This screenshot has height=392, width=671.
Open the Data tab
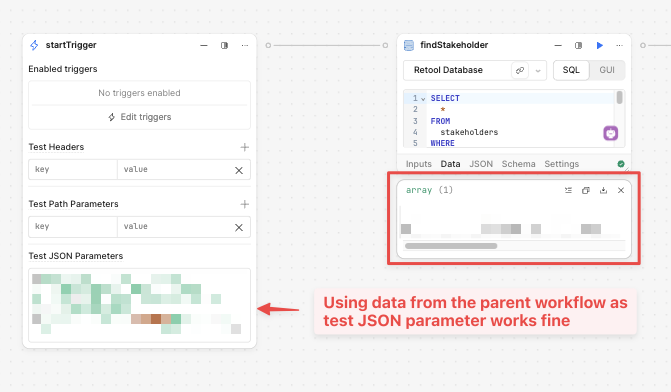(x=451, y=164)
